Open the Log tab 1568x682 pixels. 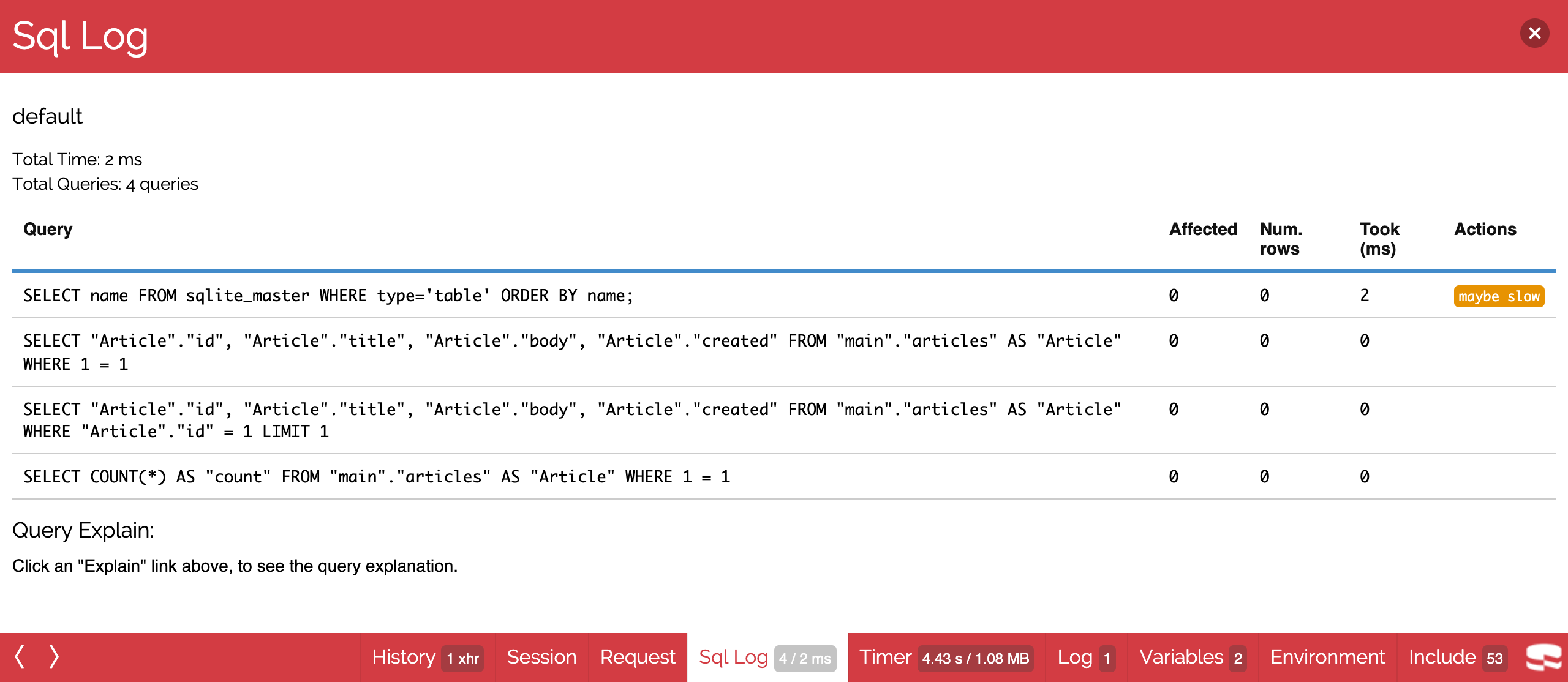tap(1086, 658)
